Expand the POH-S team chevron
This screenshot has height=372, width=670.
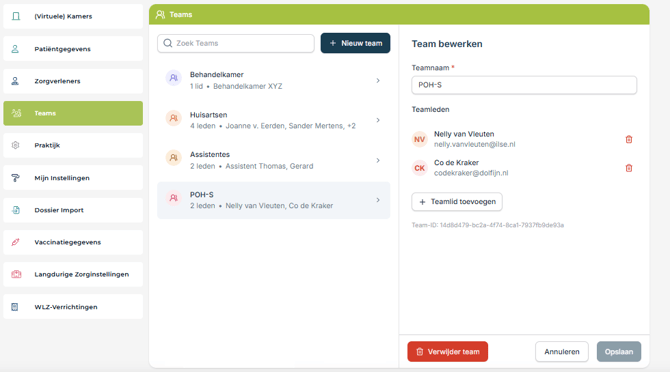378,200
